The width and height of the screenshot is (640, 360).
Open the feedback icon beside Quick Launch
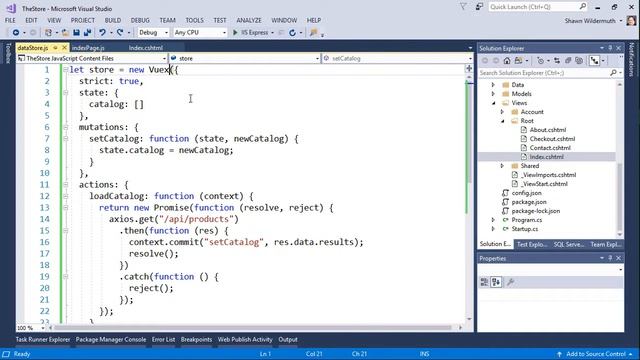click(x=479, y=7)
